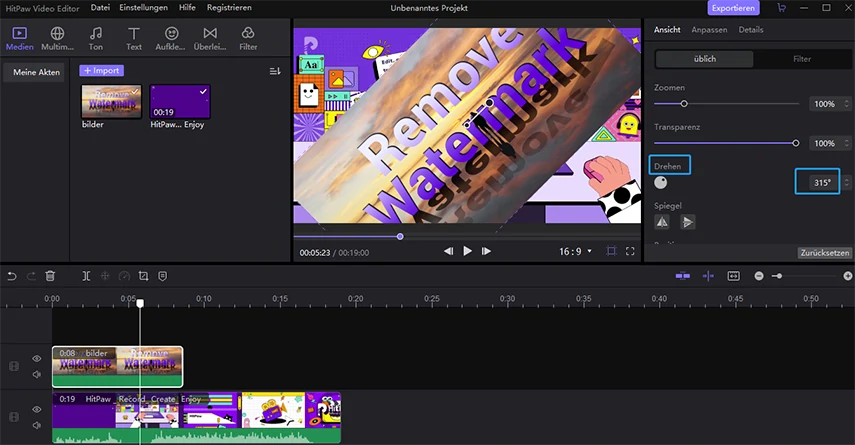
Task: Click the Zoomen value stepper arrows
Action: pyautogui.click(x=846, y=104)
